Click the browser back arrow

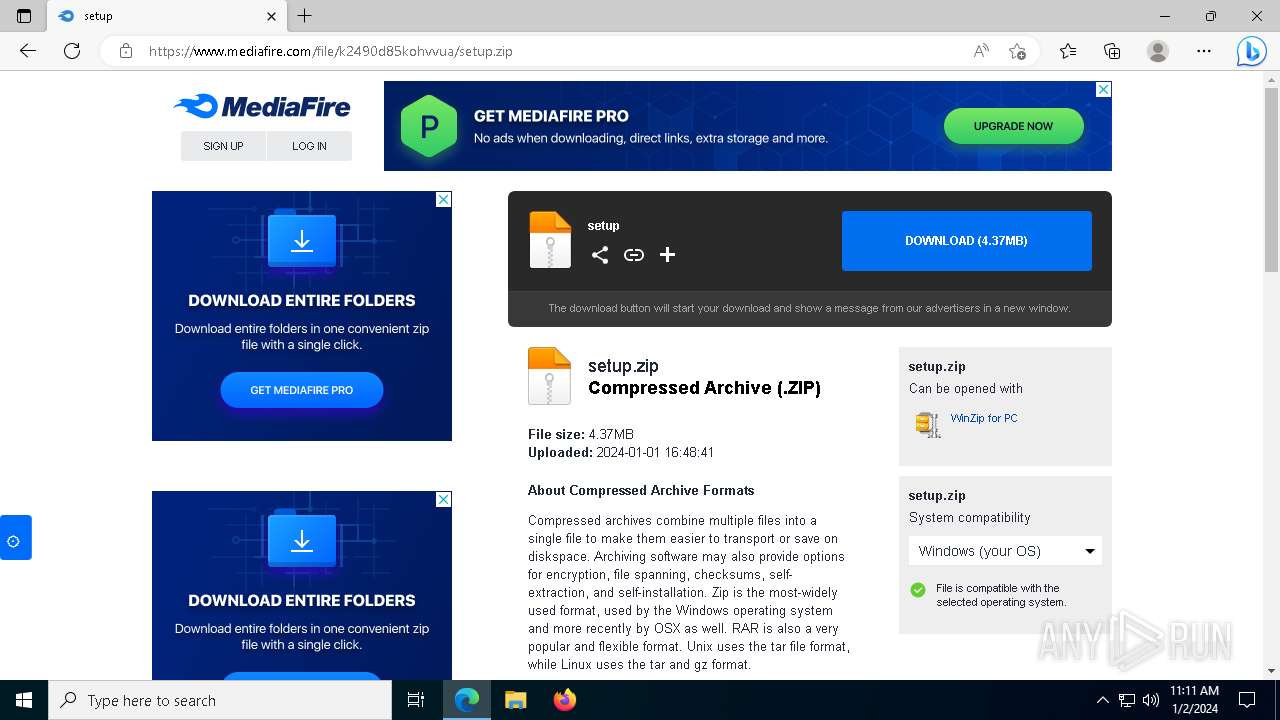pos(28,51)
